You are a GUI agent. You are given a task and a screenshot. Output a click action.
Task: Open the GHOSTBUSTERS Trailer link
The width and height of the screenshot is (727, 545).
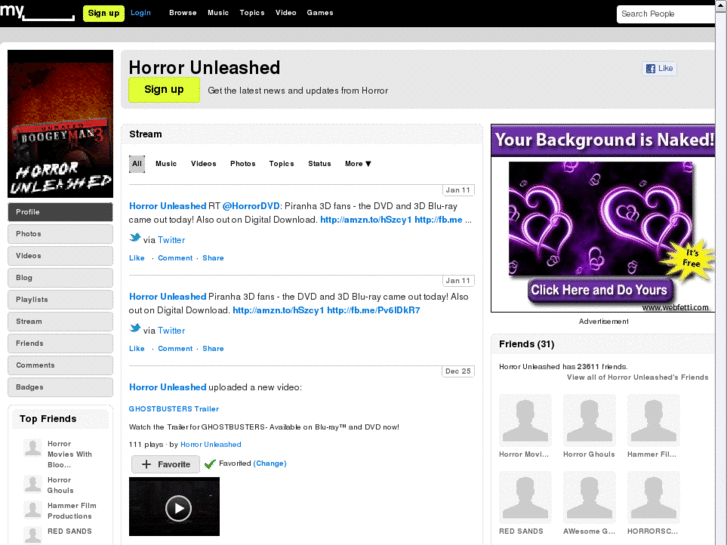[x=174, y=409]
